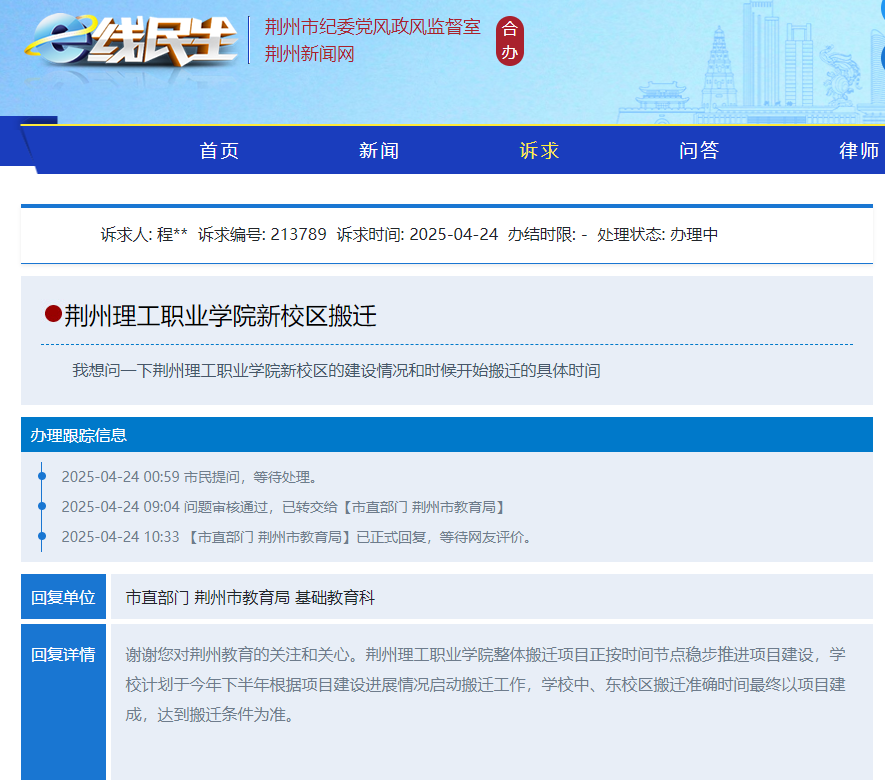Click the timeline dot beside 已转交给 entry

click(x=41, y=505)
